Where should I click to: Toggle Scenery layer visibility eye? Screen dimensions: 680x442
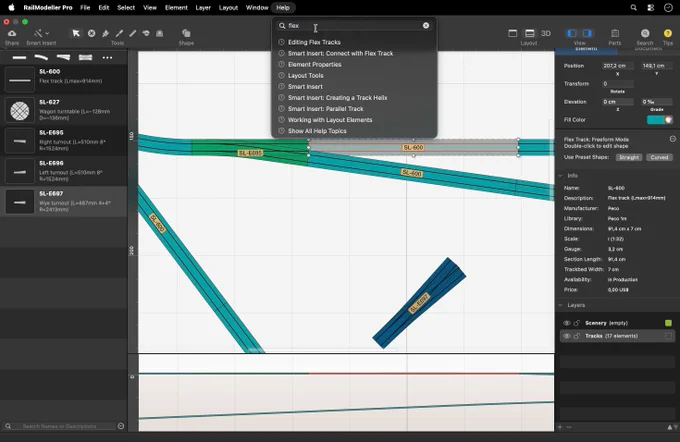click(566, 323)
